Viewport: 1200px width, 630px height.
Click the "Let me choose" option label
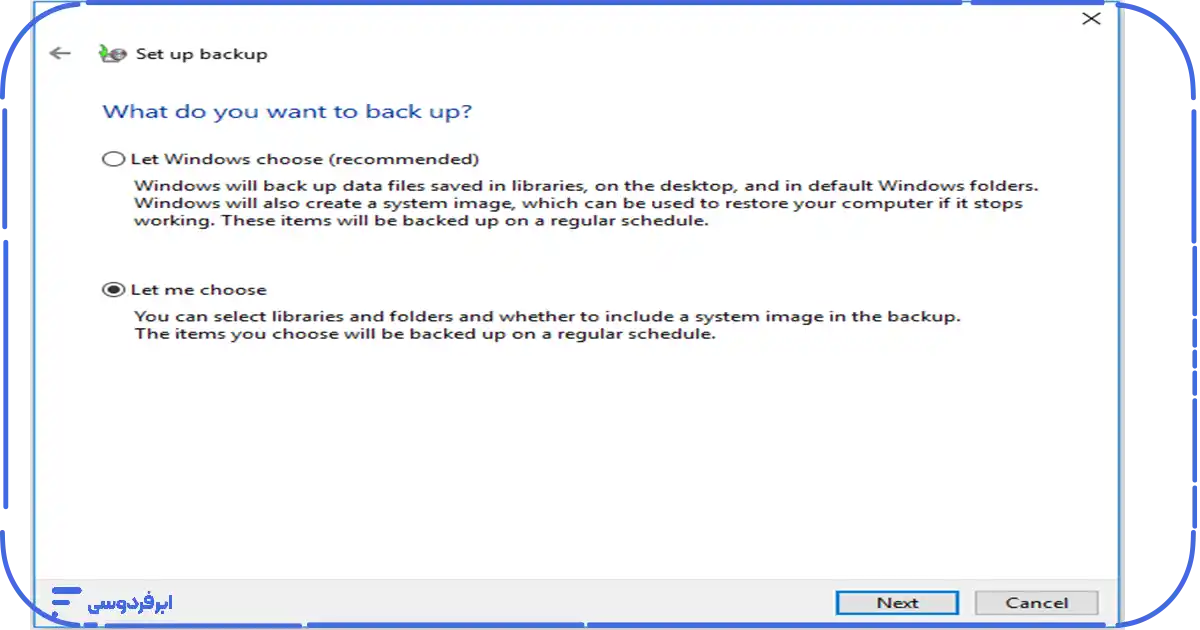(198, 290)
